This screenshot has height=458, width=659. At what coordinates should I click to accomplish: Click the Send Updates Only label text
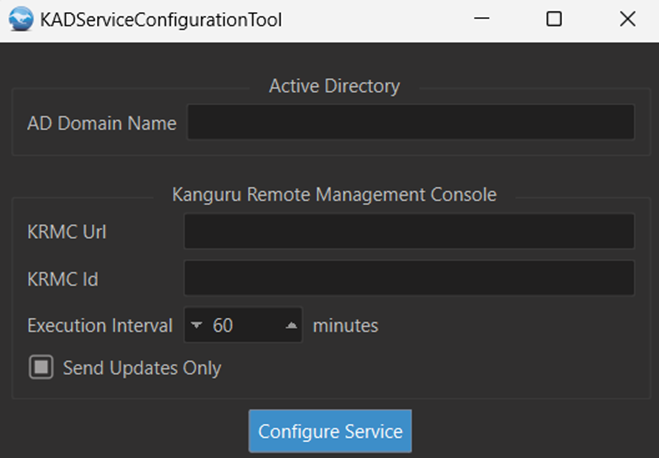[x=142, y=368]
